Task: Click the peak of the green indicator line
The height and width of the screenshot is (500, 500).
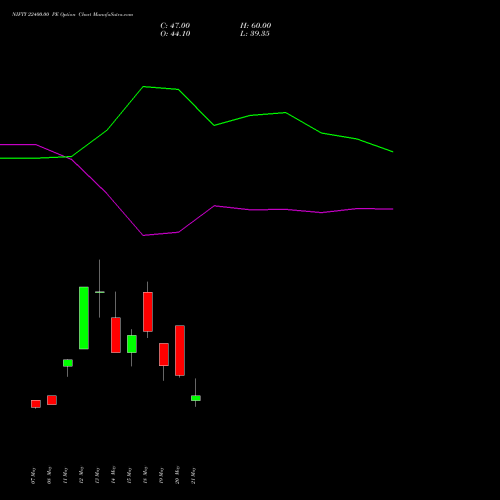Action: pyautogui.click(x=144, y=87)
